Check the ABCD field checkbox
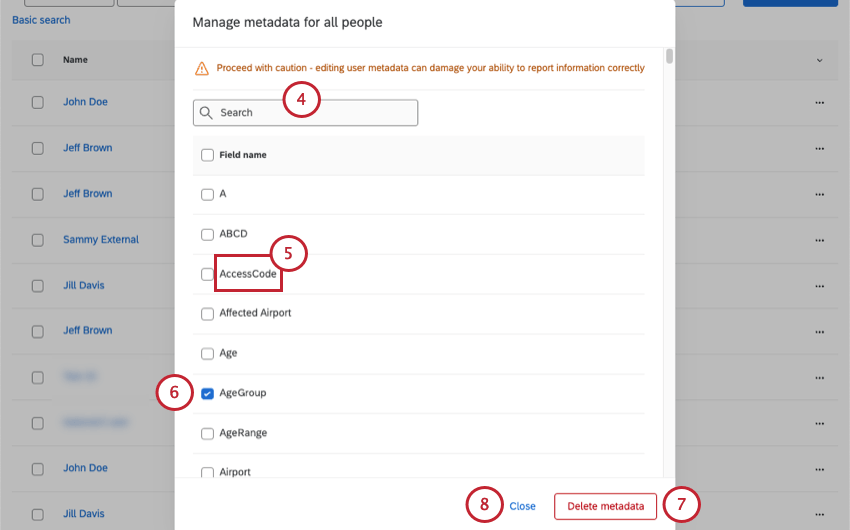The image size is (850, 530). 207,235
